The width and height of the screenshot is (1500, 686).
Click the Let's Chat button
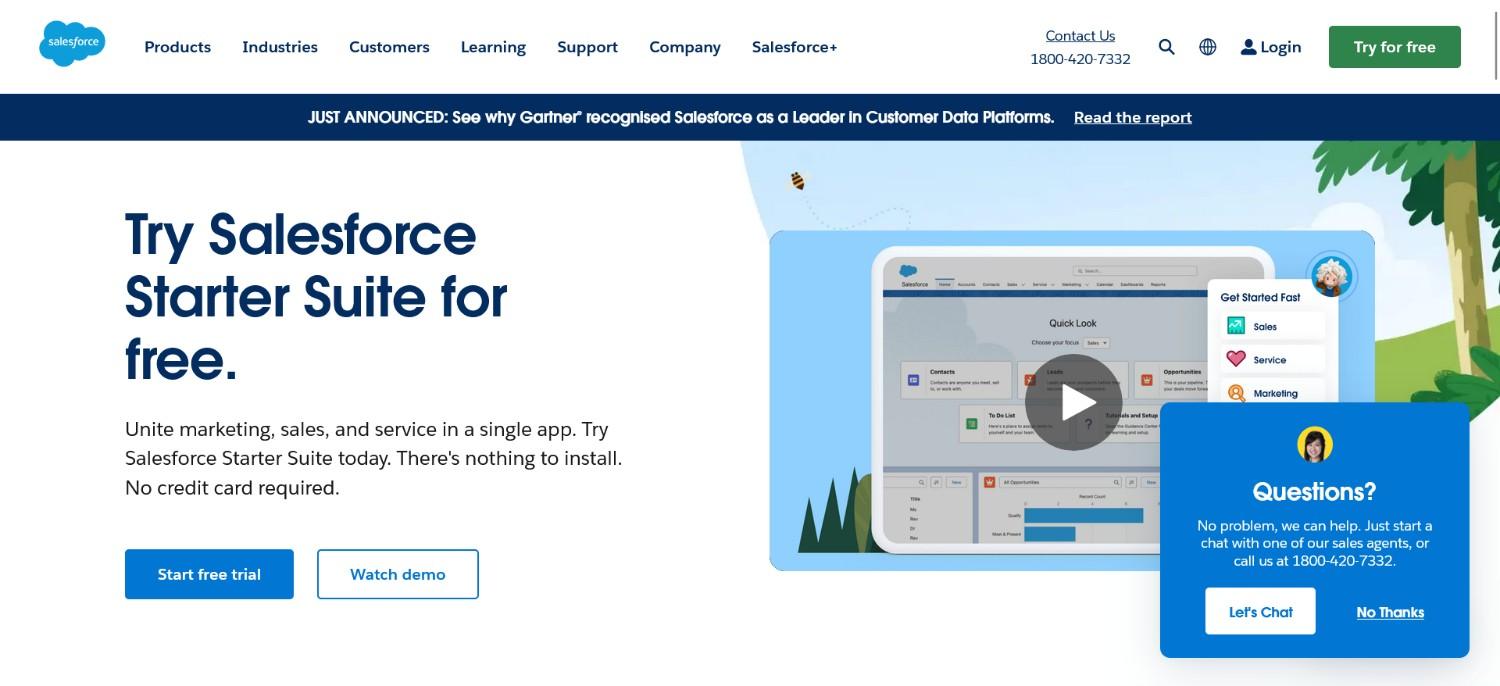point(1260,611)
